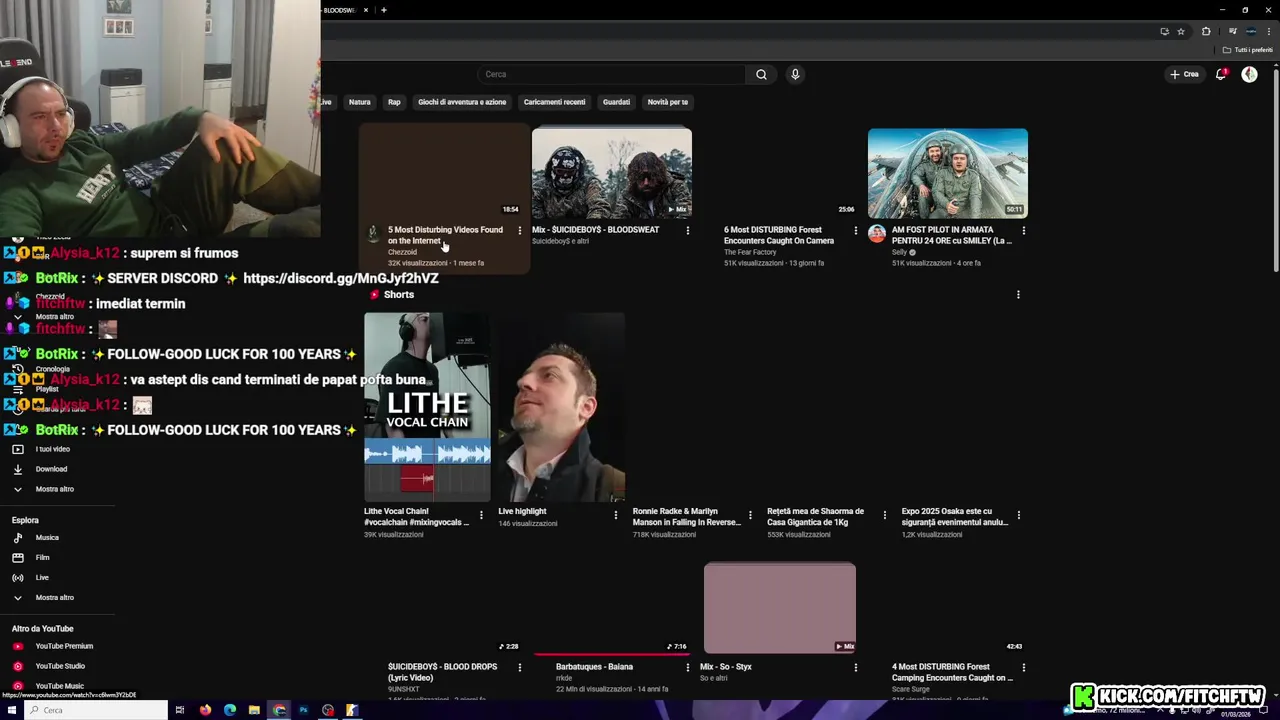
Task: Open options for 4 Most DISTURBING Forest Camping
Action: click(1023, 667)
